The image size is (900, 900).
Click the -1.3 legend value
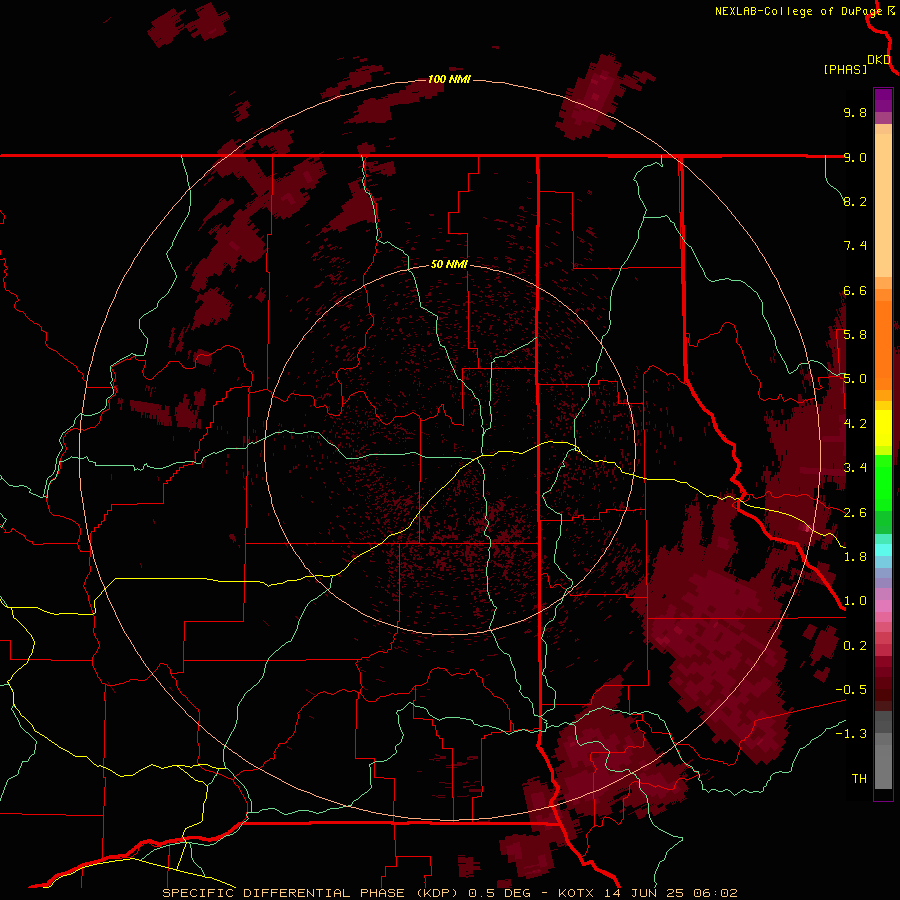[851, 734]
